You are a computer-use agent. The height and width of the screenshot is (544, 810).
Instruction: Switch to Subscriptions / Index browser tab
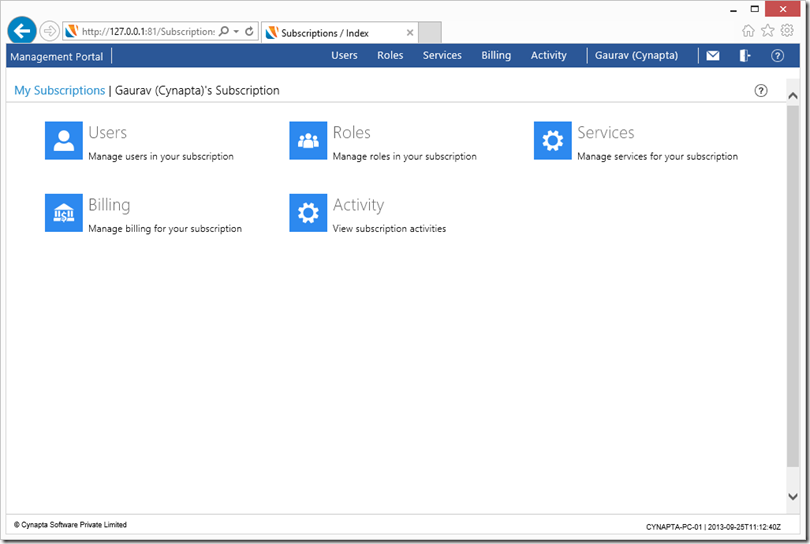pos(339,33)
